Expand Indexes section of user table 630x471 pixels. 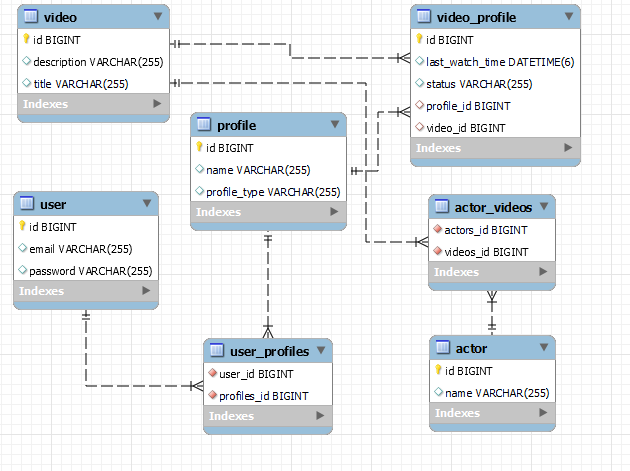[146, 291]
